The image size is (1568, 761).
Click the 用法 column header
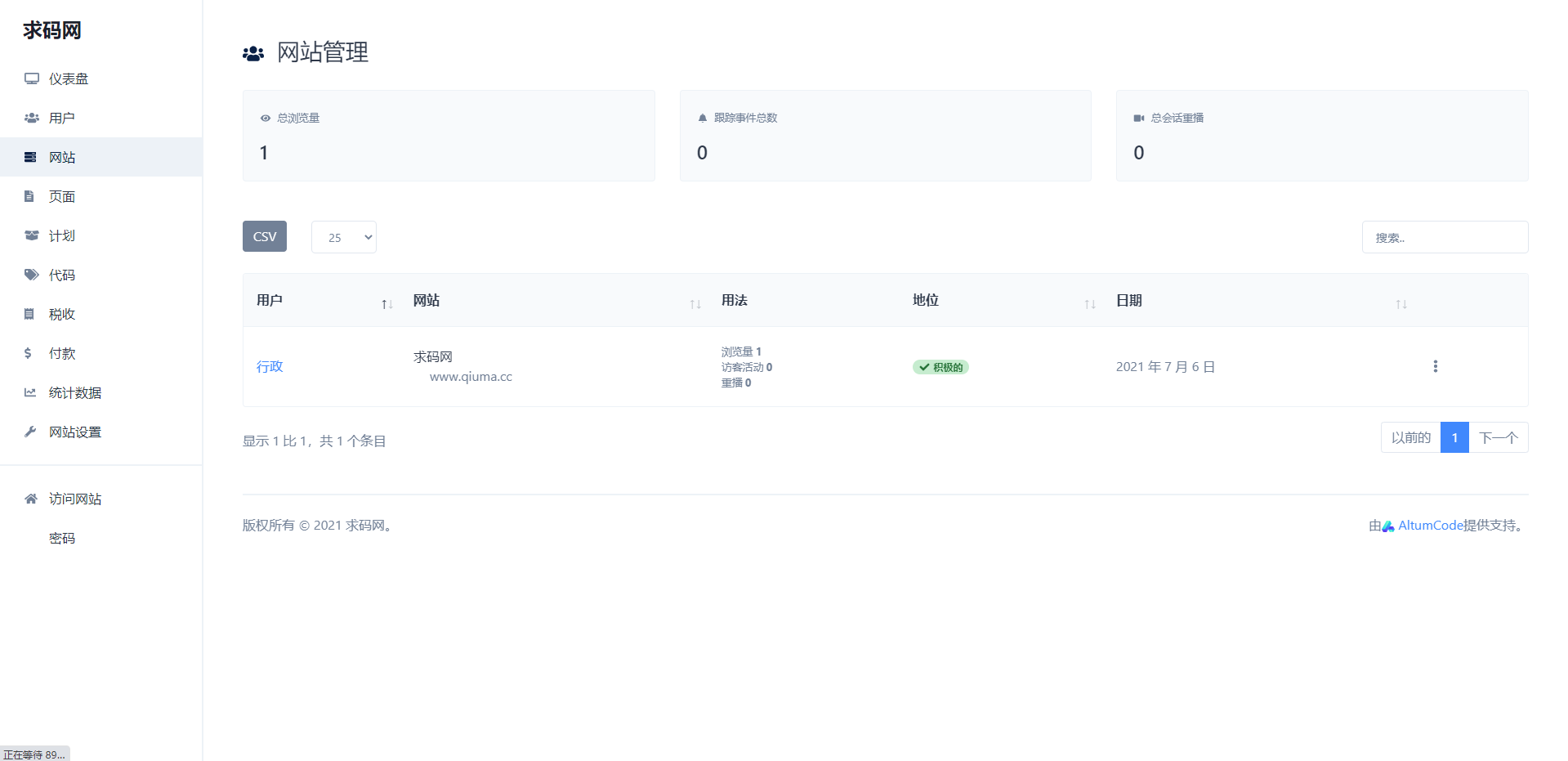click(x=735, y=300)
